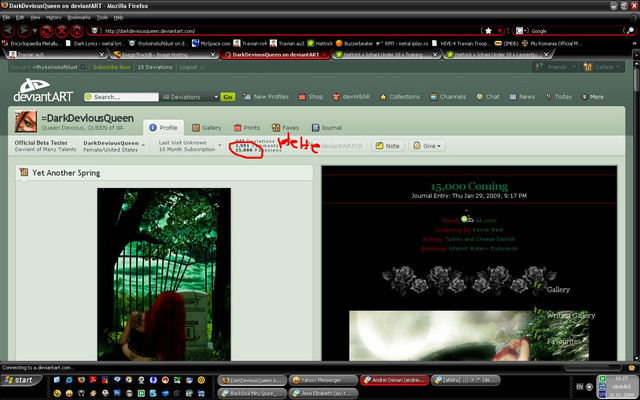Open the browser Home page icon
This screenshot has width=640, height=400.
coord(77,31)
